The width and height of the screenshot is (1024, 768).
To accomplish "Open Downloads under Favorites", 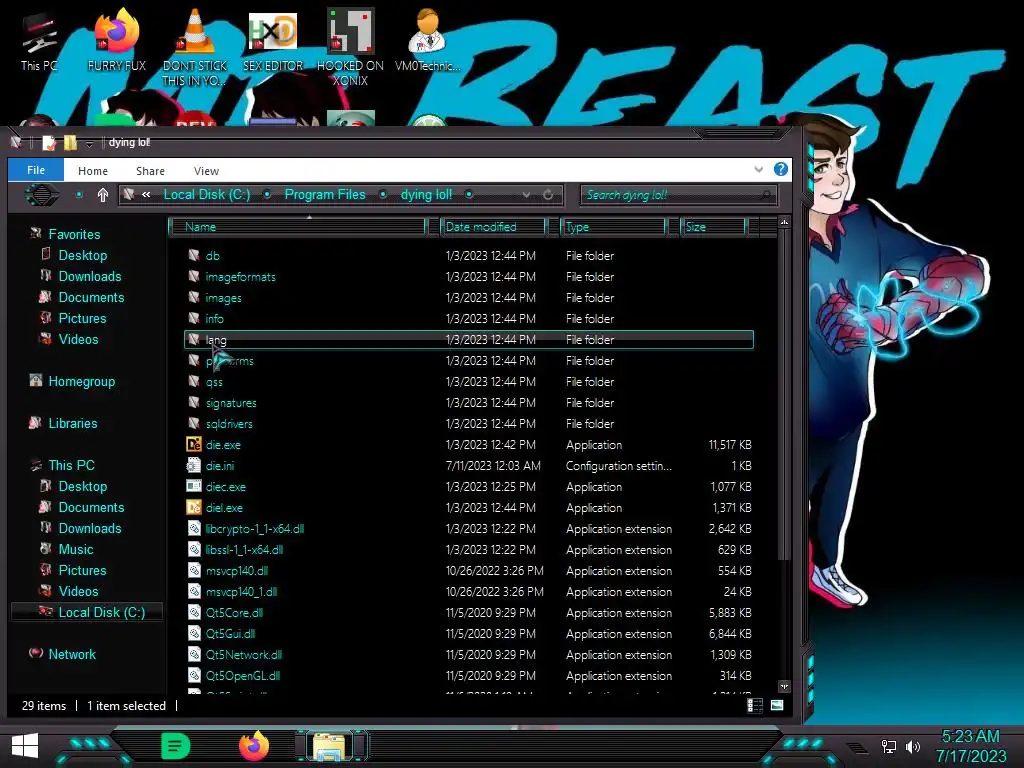I will pyautogui.click(x=89, y=276).
